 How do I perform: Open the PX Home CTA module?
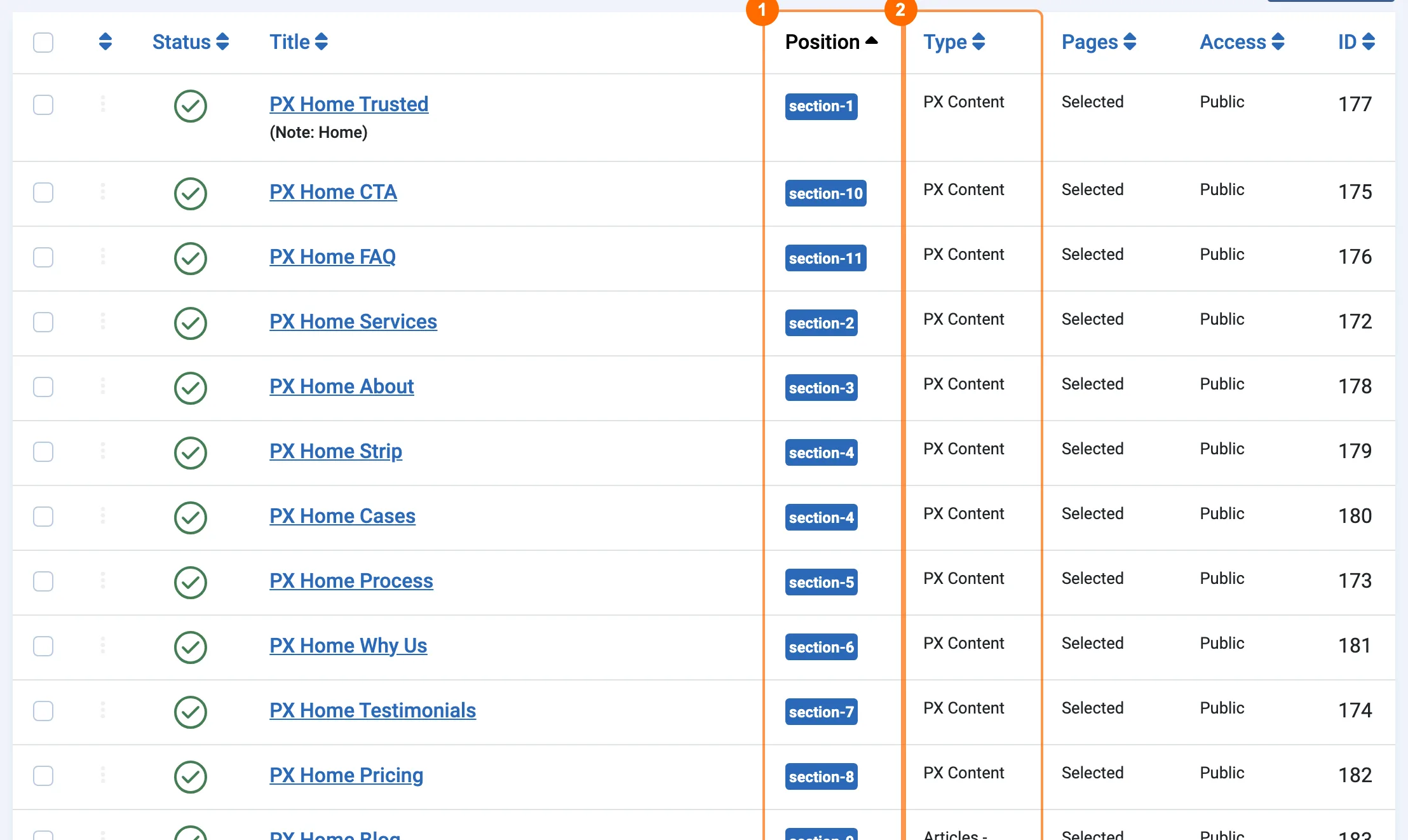pos(333,192)
